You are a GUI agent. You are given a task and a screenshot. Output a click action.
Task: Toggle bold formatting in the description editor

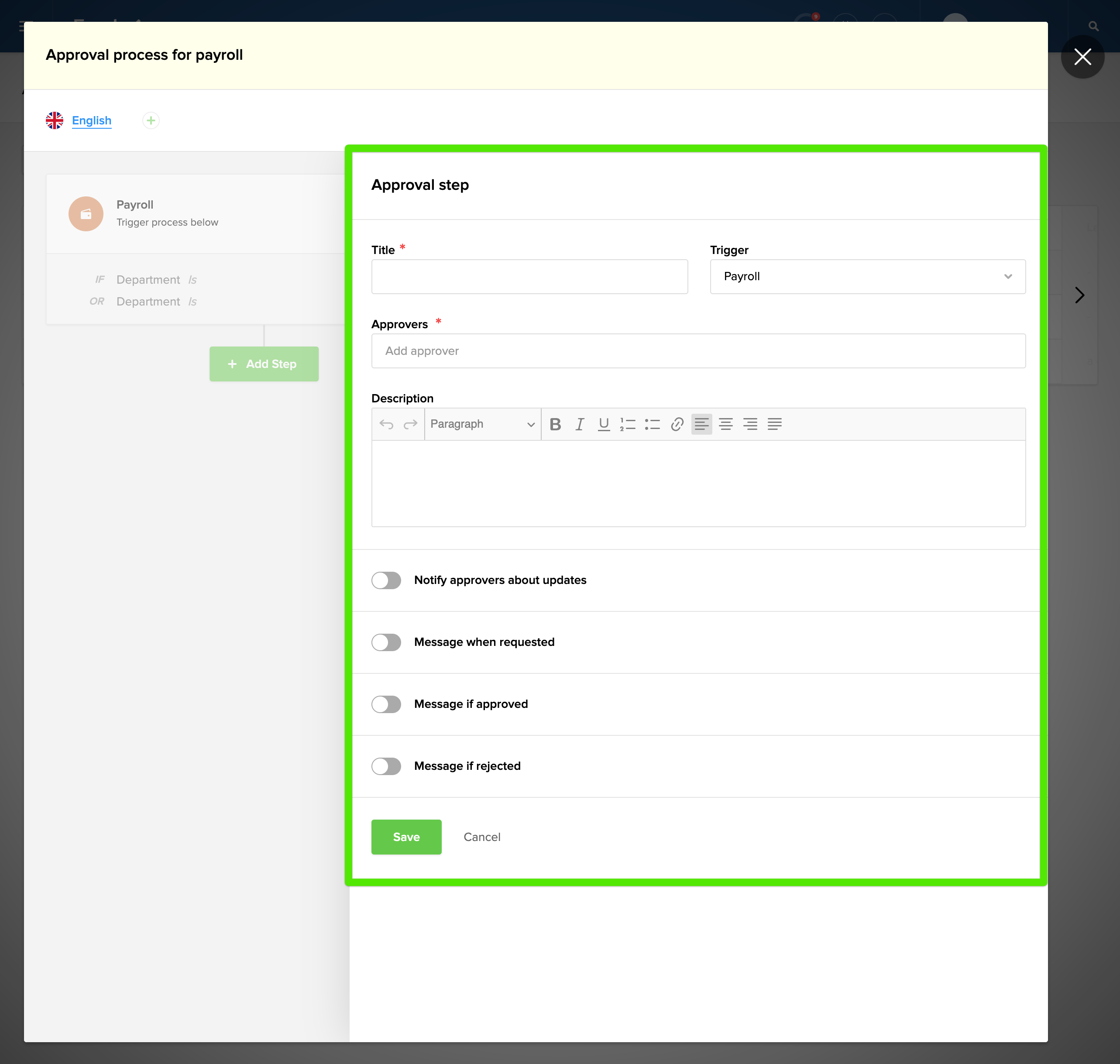pyautogui.click(x=555, y=424)
